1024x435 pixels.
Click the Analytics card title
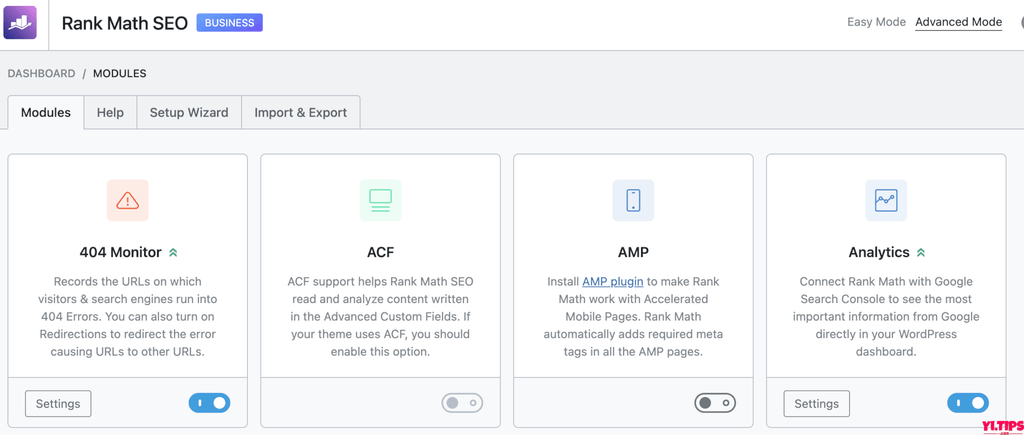878,252
